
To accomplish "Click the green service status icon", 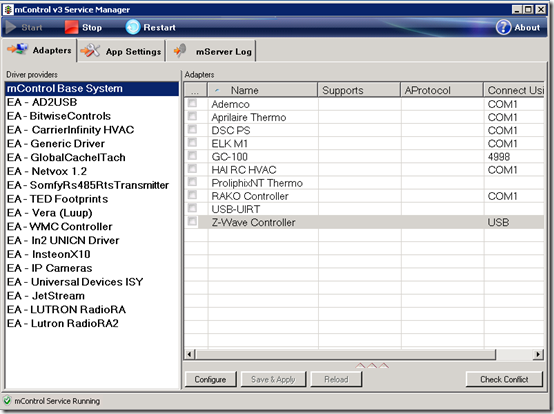I will click(7, 401).
